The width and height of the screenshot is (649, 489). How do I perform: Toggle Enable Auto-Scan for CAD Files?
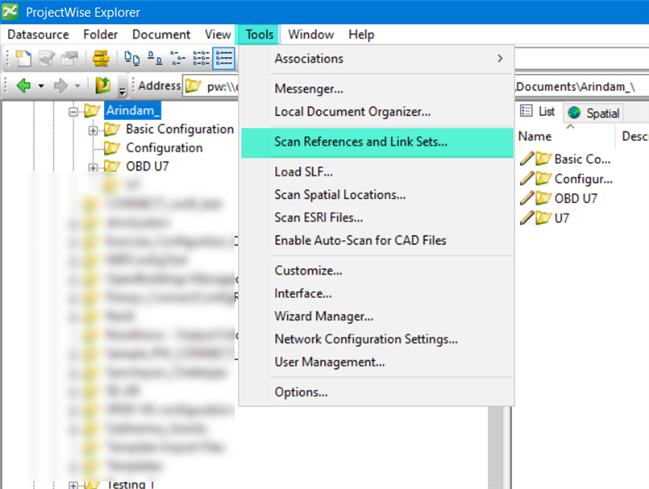pyautogui.click(x=377, y=241)
